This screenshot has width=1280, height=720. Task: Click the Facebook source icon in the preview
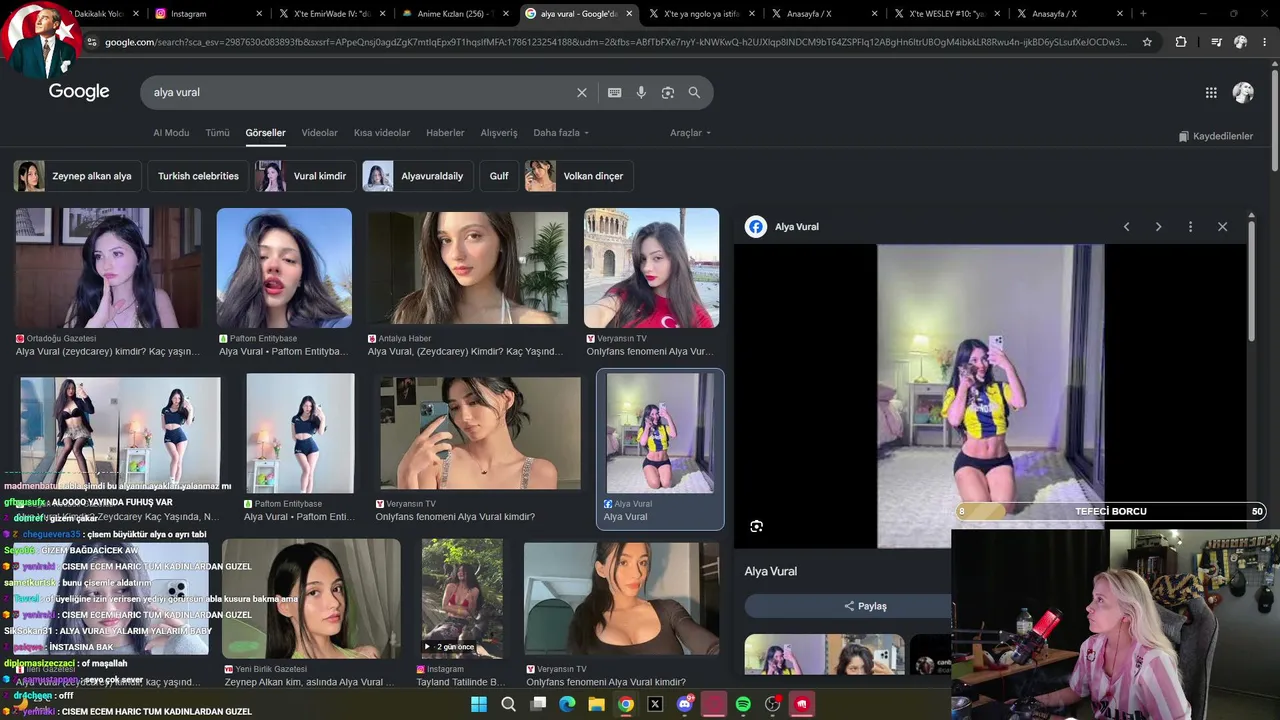click(756, 227)
